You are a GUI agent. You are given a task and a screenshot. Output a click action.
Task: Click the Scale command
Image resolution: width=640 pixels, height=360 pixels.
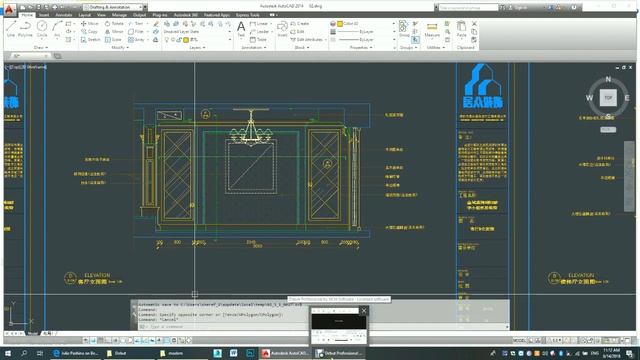113,40
